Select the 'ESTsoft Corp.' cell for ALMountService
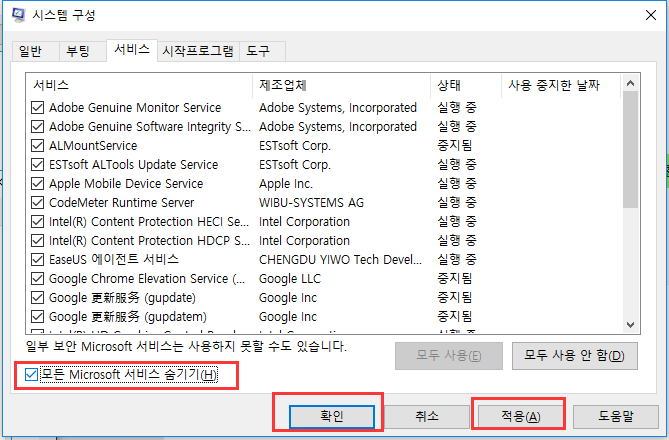Viewport: 669px width, 440px height. pyautogui.click(x=295, y=146)
